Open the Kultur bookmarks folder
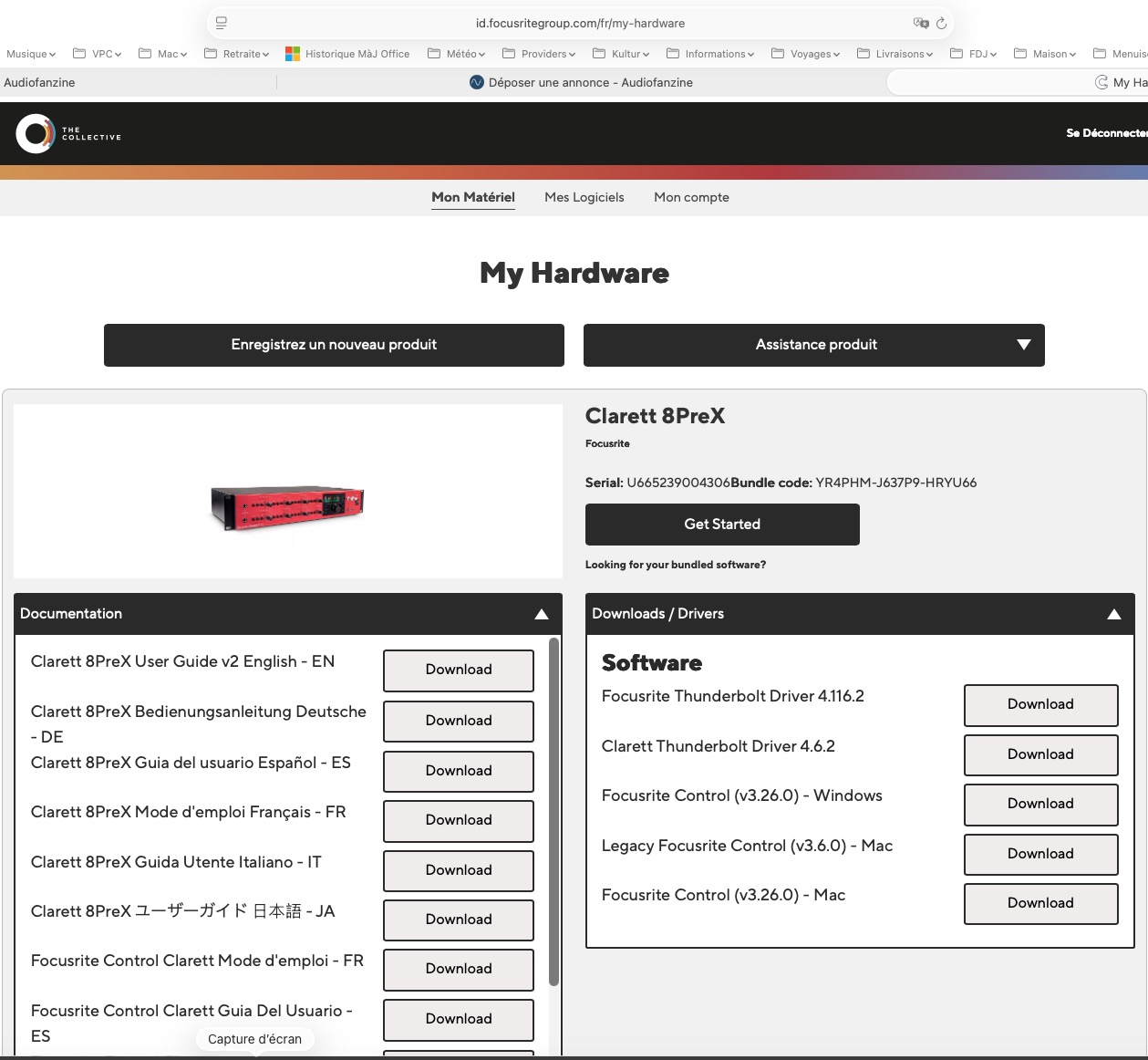 click(621, 54)
